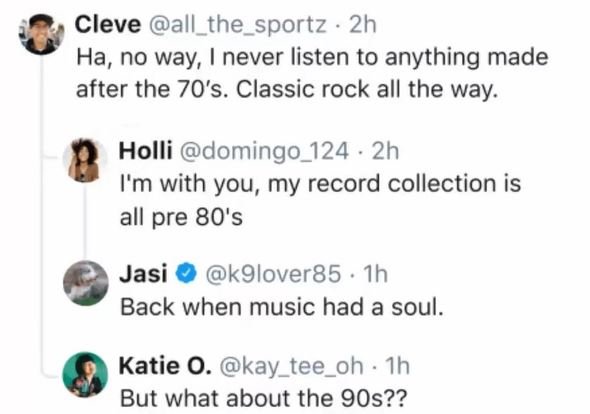Open reply 'But what about the 90s??'
590x414 pixels.
pyautogui.click(x=263, y=398)
